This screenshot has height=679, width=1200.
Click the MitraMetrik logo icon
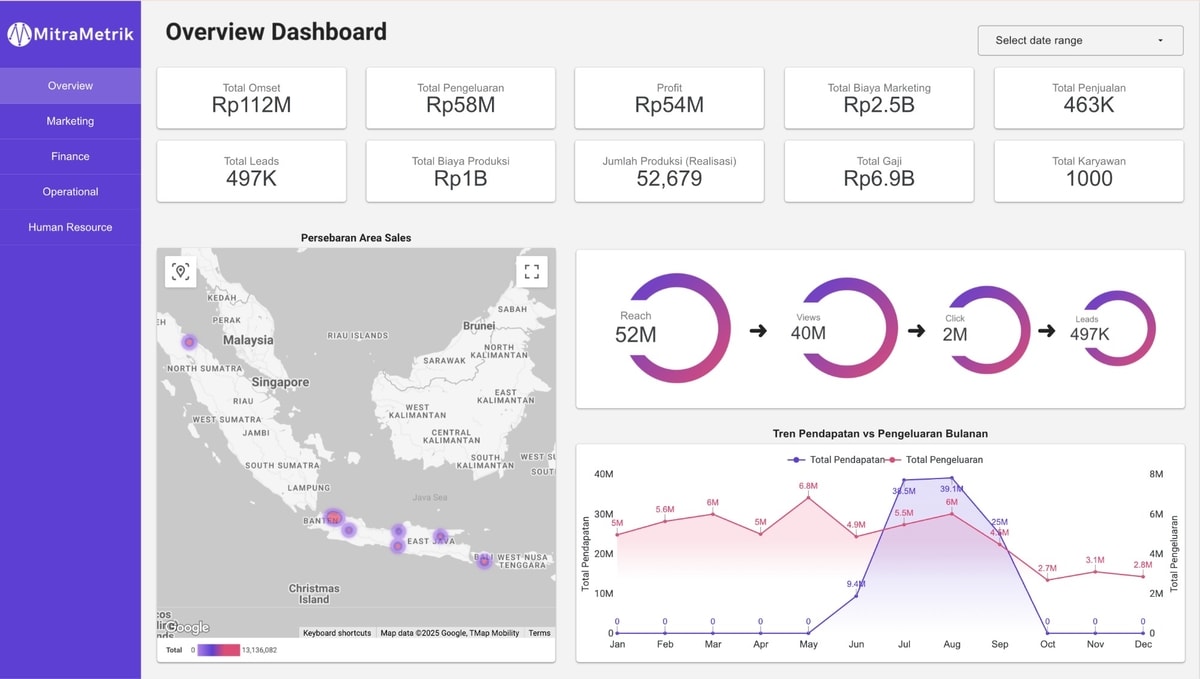coord(20,35)
